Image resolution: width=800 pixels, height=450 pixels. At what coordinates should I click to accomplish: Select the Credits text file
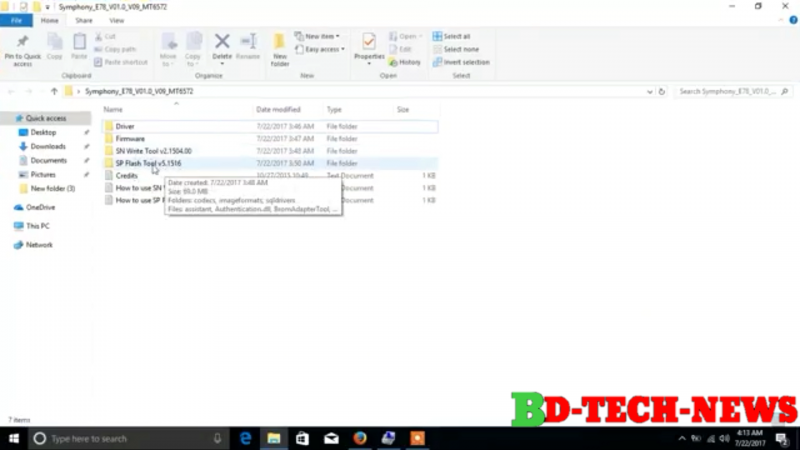(x=127, y=176)
